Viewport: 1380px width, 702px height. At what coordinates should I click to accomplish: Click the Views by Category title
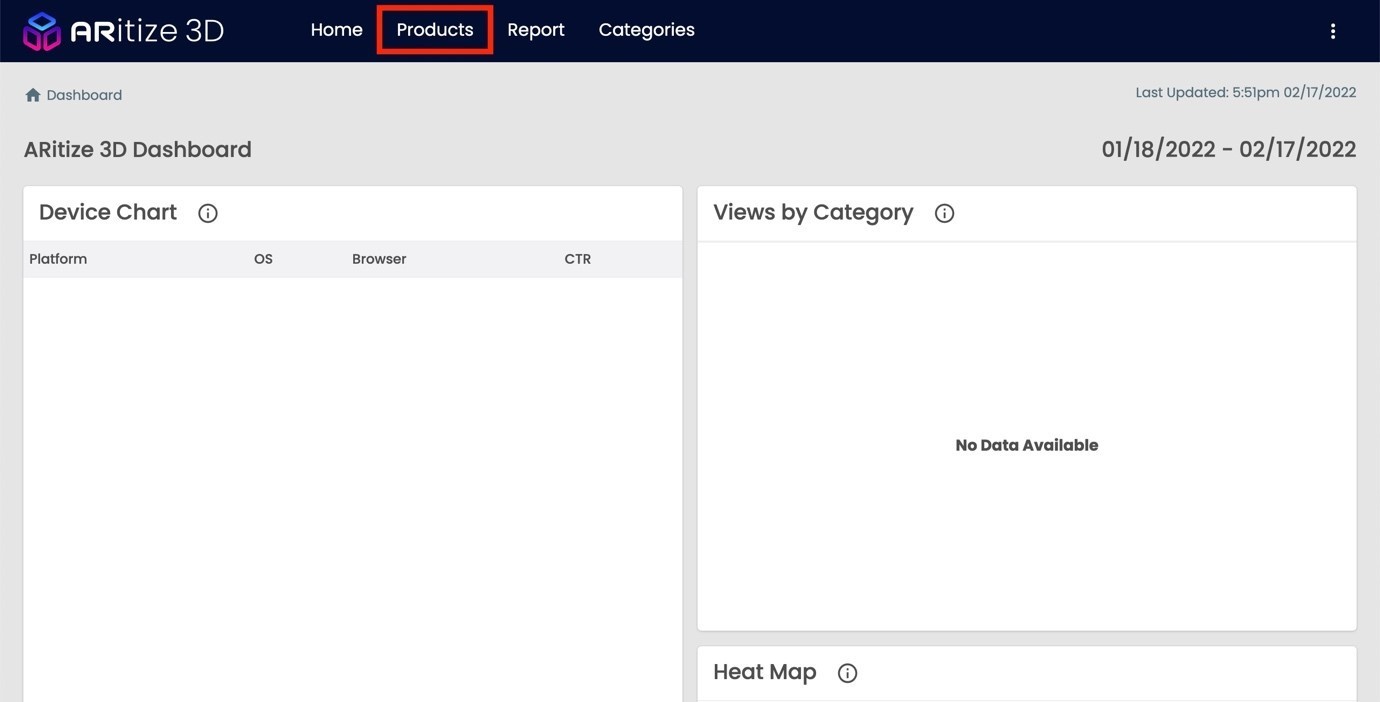coord(813,212)
